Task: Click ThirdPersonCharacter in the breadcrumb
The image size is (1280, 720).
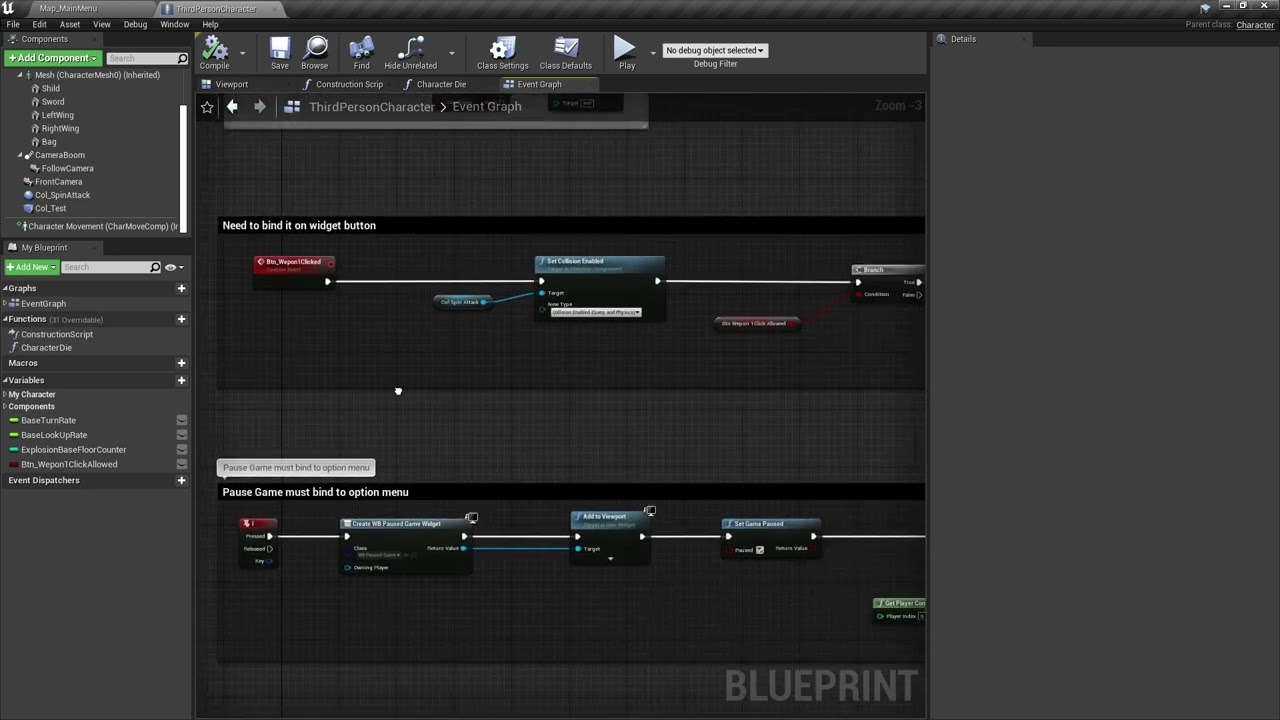Action: tap(371, 107)
